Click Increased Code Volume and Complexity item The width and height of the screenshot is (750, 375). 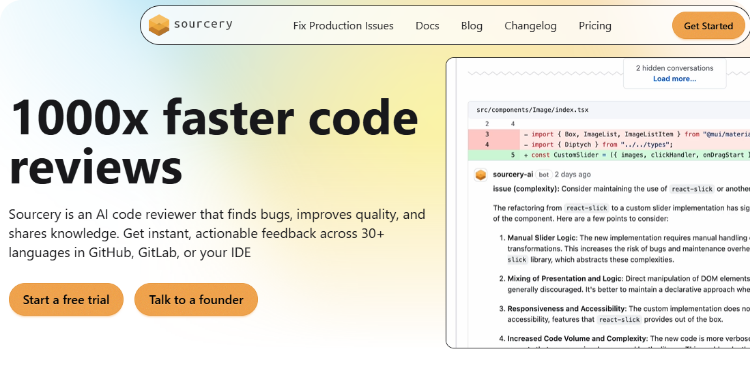[x=624, y=341]
